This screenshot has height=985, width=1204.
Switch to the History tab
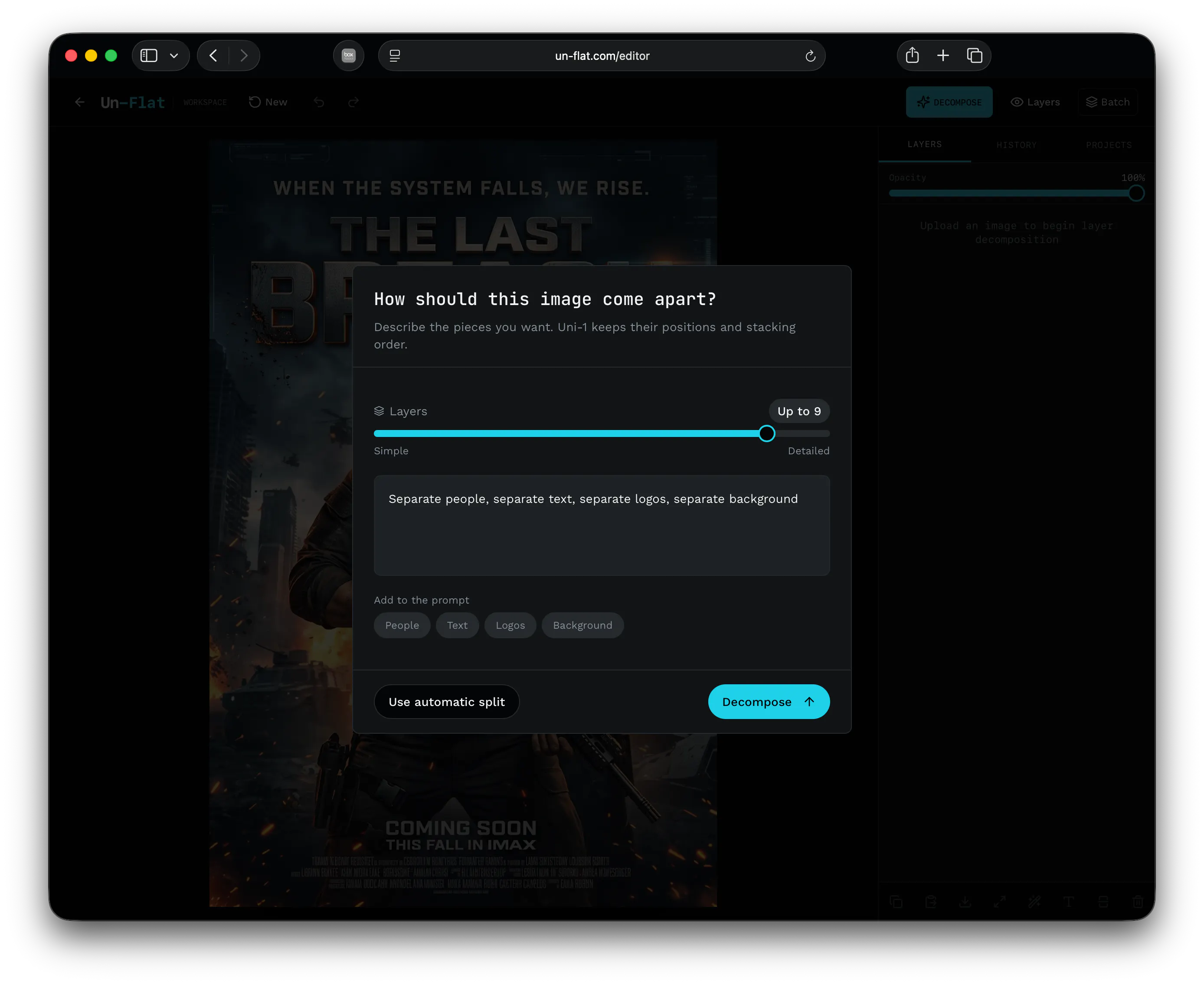(1016, 145)
